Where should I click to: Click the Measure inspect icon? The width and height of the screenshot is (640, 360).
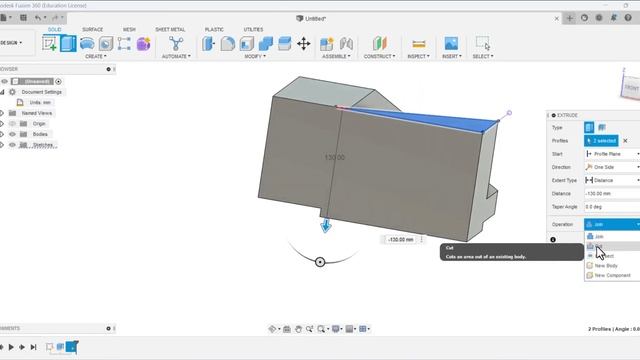(x=418, y=43)
